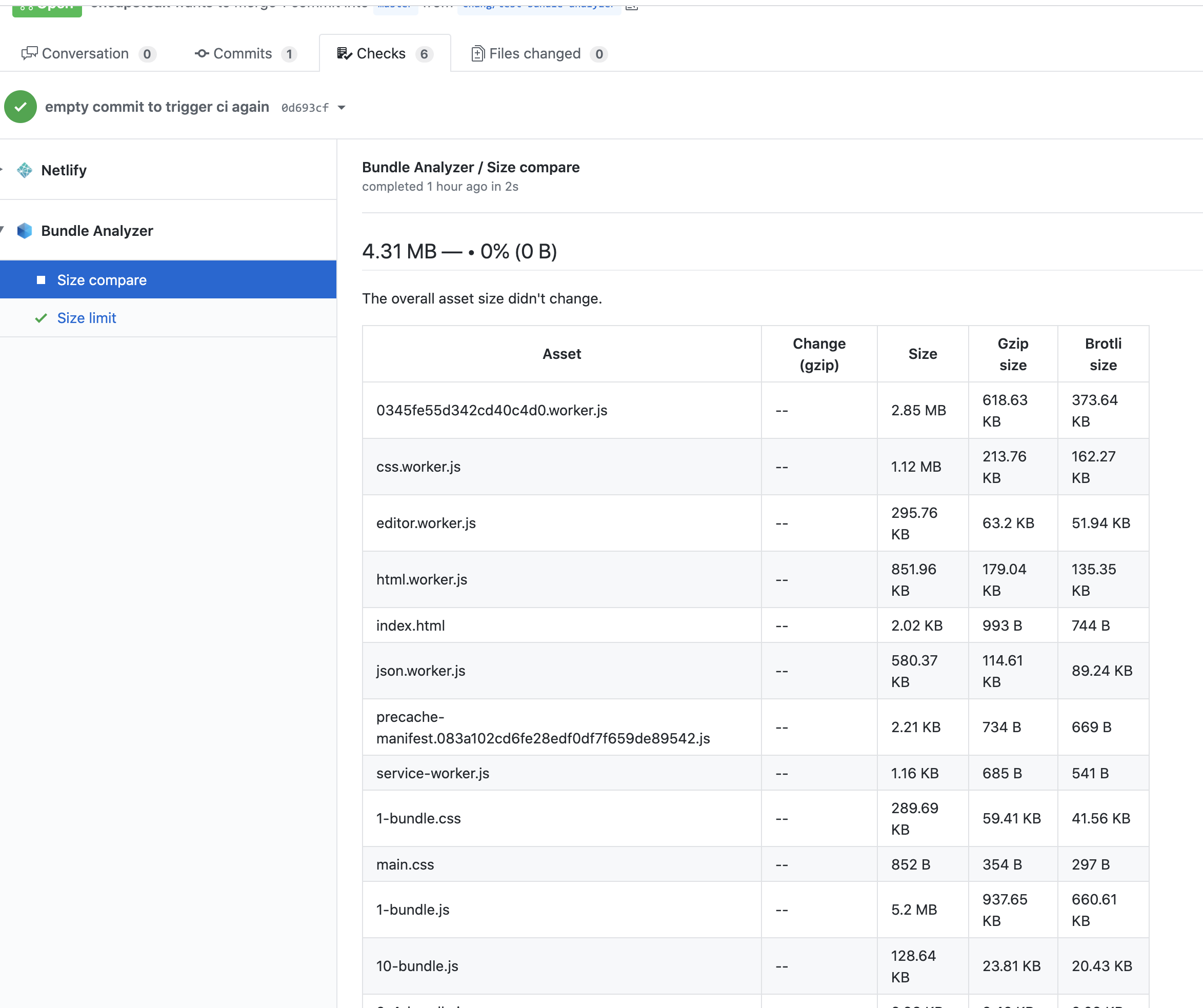Image resolution: width=1203 pixels, height=1008 pixels.
Task: Open the Size limit check run
Action: click(x=87, y=318)
